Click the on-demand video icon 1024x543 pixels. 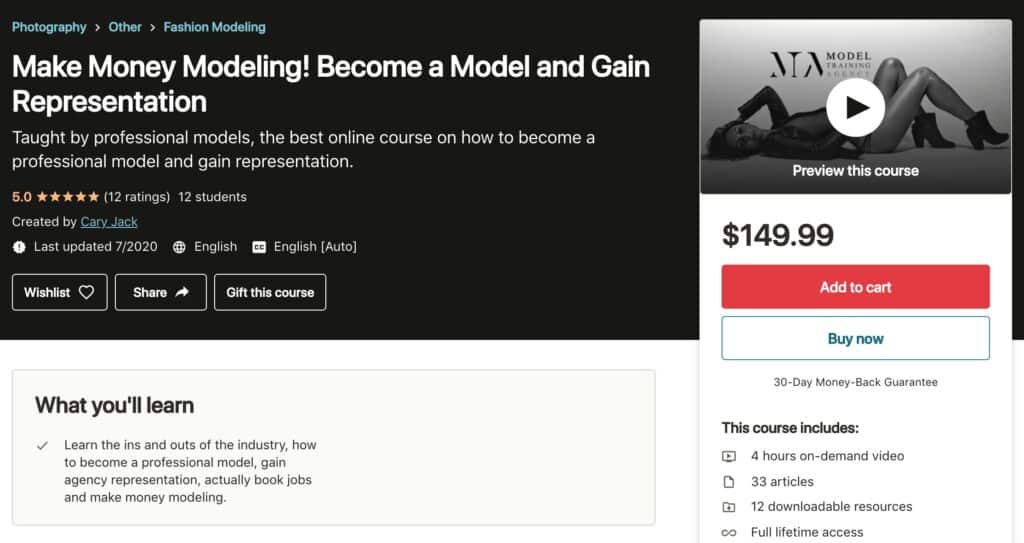point(729,456)
